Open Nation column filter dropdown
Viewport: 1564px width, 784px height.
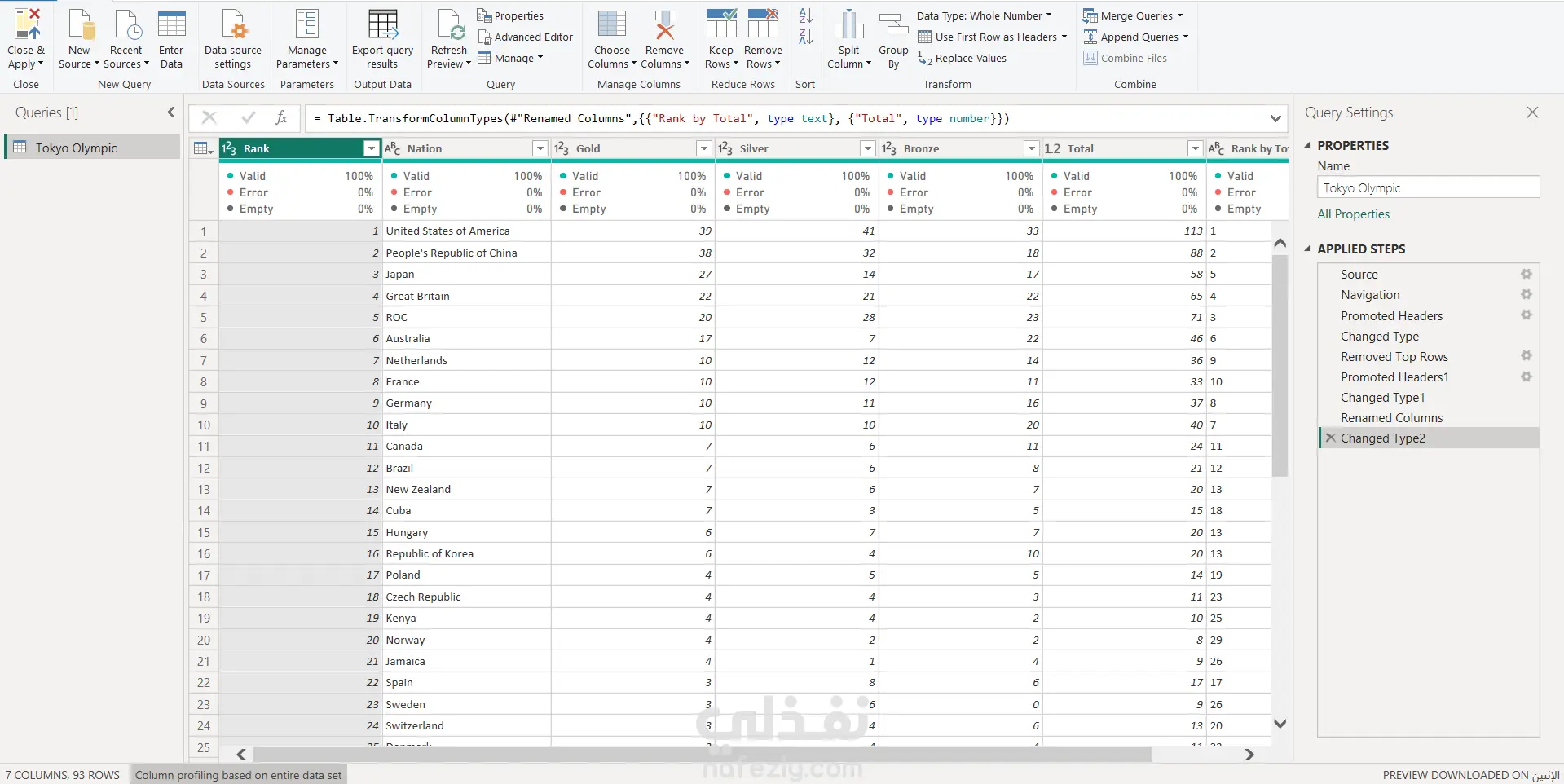(x=540, y=148)
